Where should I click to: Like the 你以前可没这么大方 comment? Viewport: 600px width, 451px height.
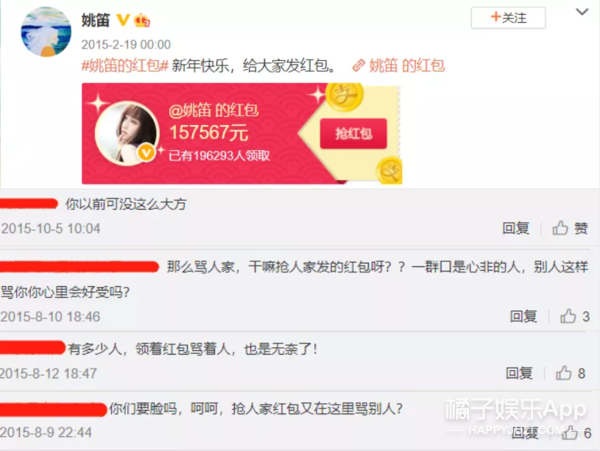click(x=570, y=228)
